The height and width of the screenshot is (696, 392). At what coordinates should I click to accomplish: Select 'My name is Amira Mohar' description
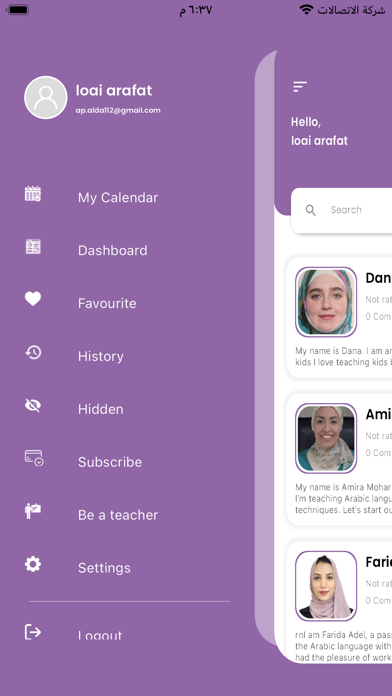pyautogui.click(x=344, y=498)
